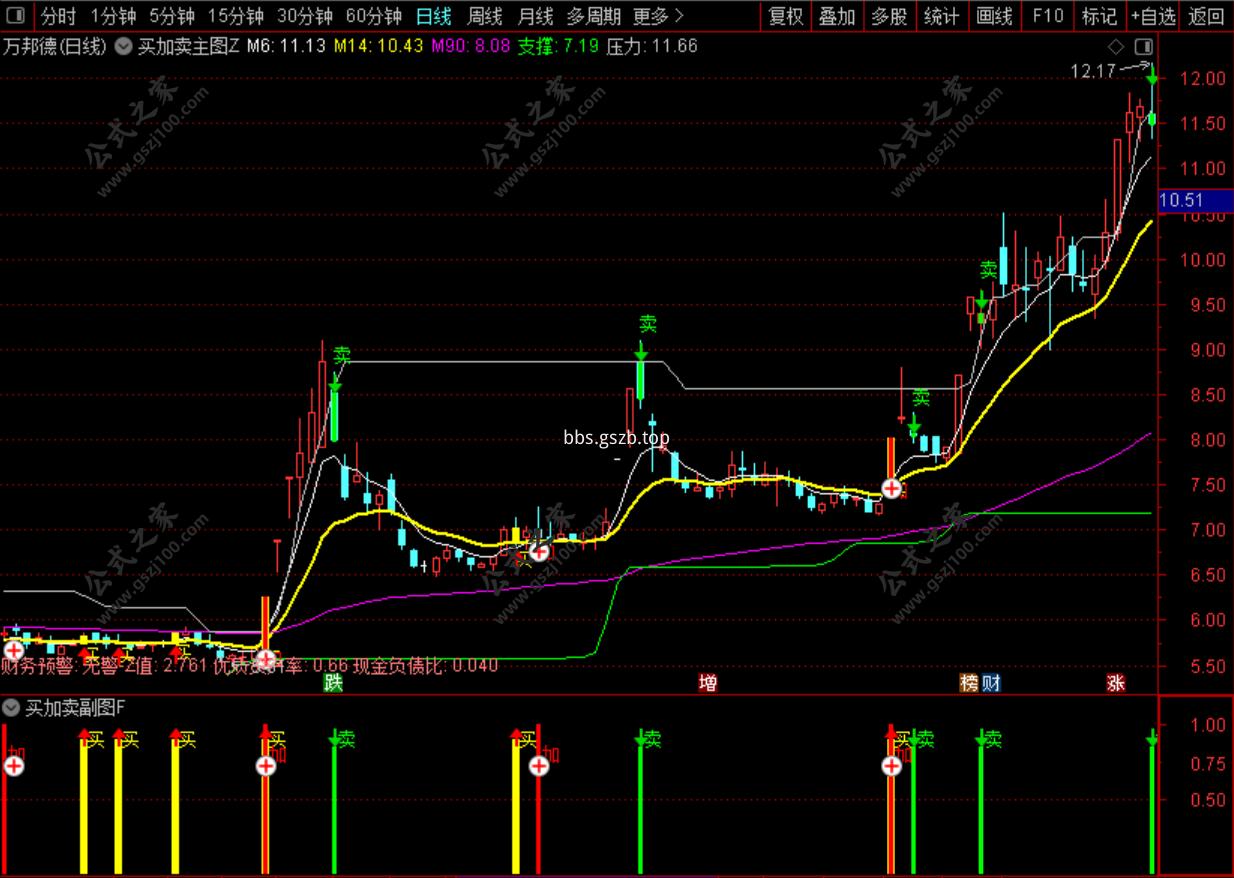The height and width of the screenshot is (878, 1234).
Task: Click the 涨 event marker below the chart
Action: click(1116, 683)
